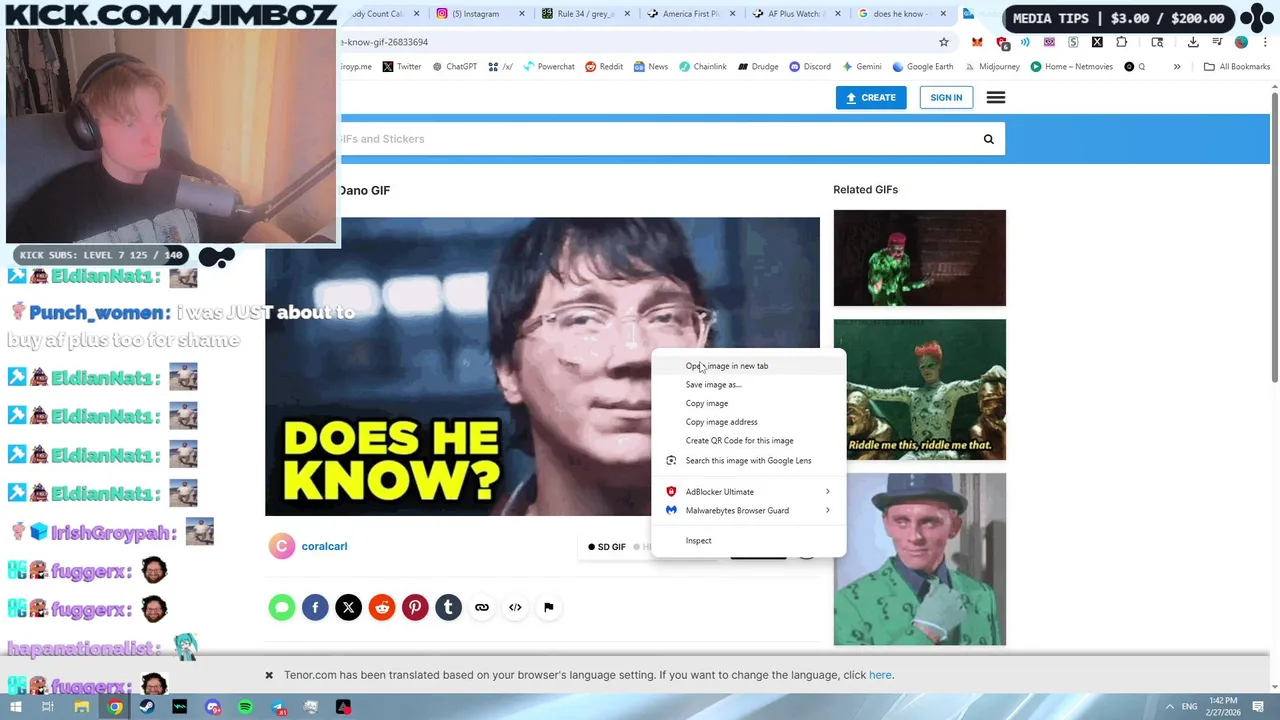This screenshot has height=720, width=1280.
Task: Dismiss the translation notice with X
Action: coord(269,675)
